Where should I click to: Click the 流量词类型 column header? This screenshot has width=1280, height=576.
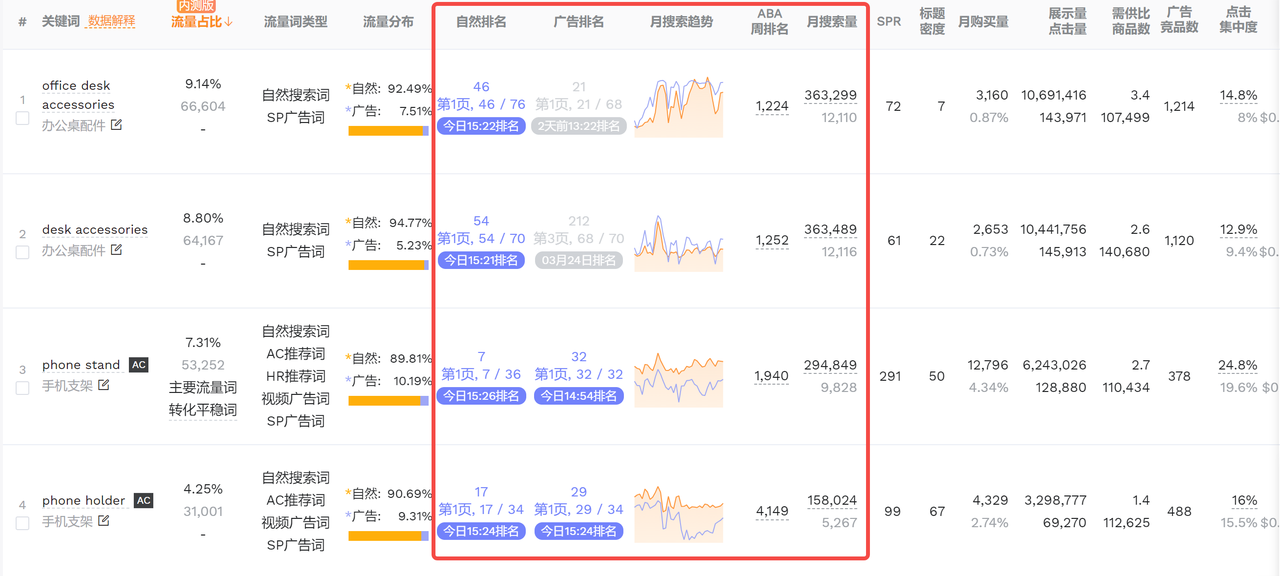click(x=295, y=21)
